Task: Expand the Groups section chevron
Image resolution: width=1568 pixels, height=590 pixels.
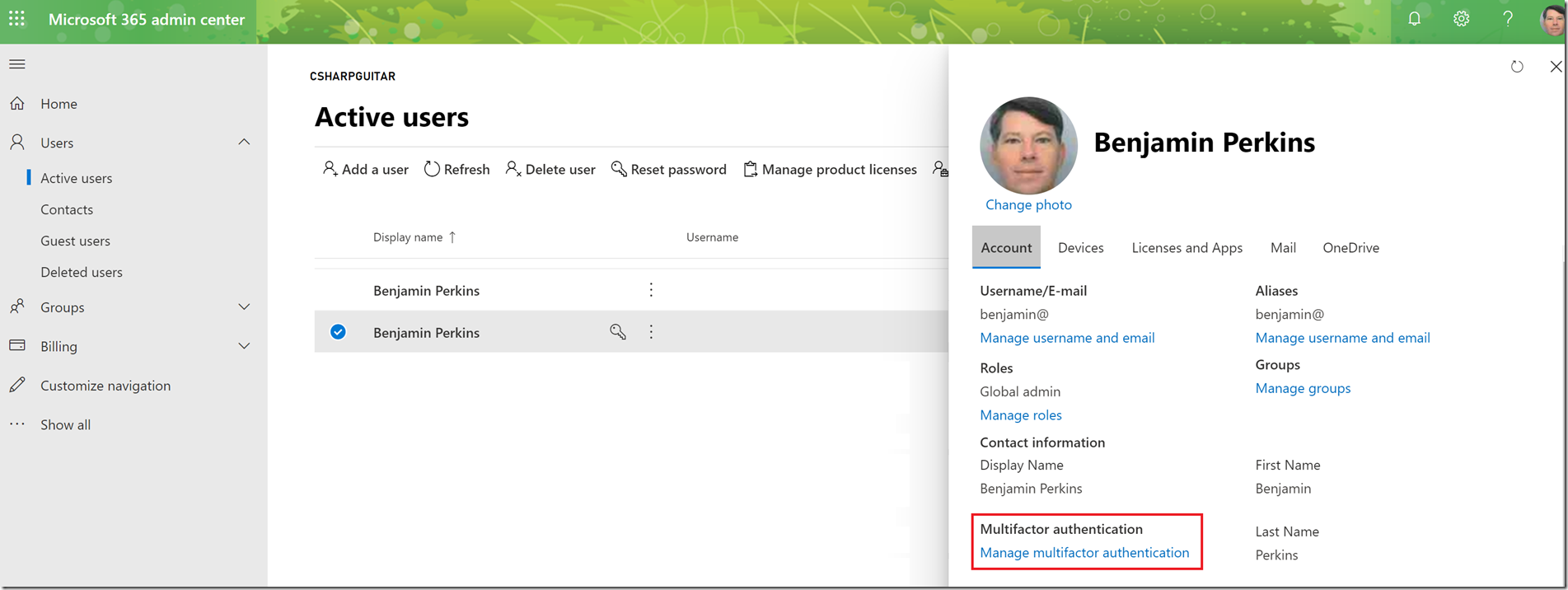Action: click(244, 307)
